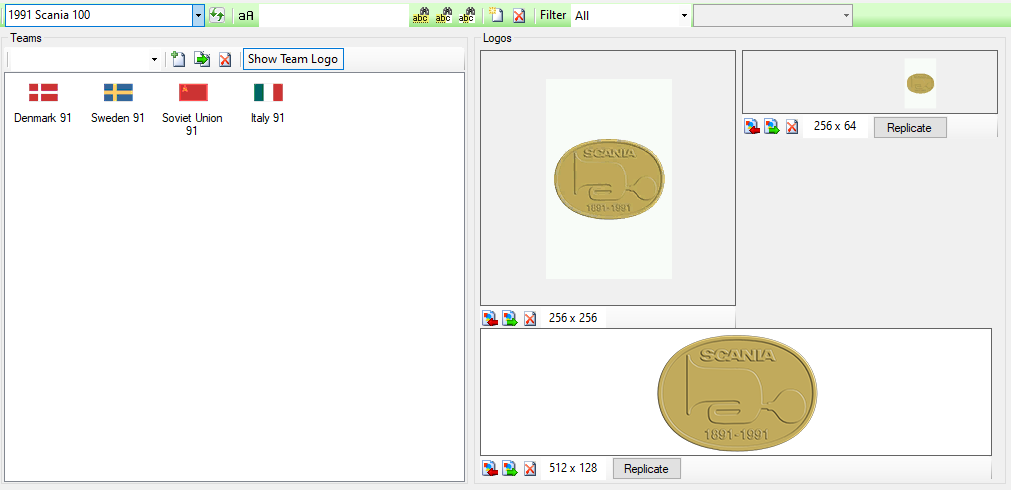Click the 512 x 128 size label
This screenshot has height=490, width=1011.
[x=573, y=468]
